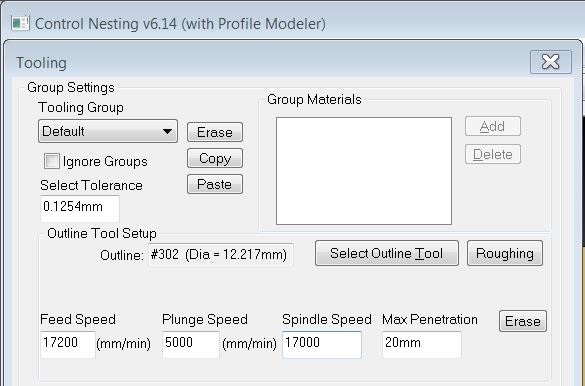Click the Tooling dialog title text

tap(41, 63)
